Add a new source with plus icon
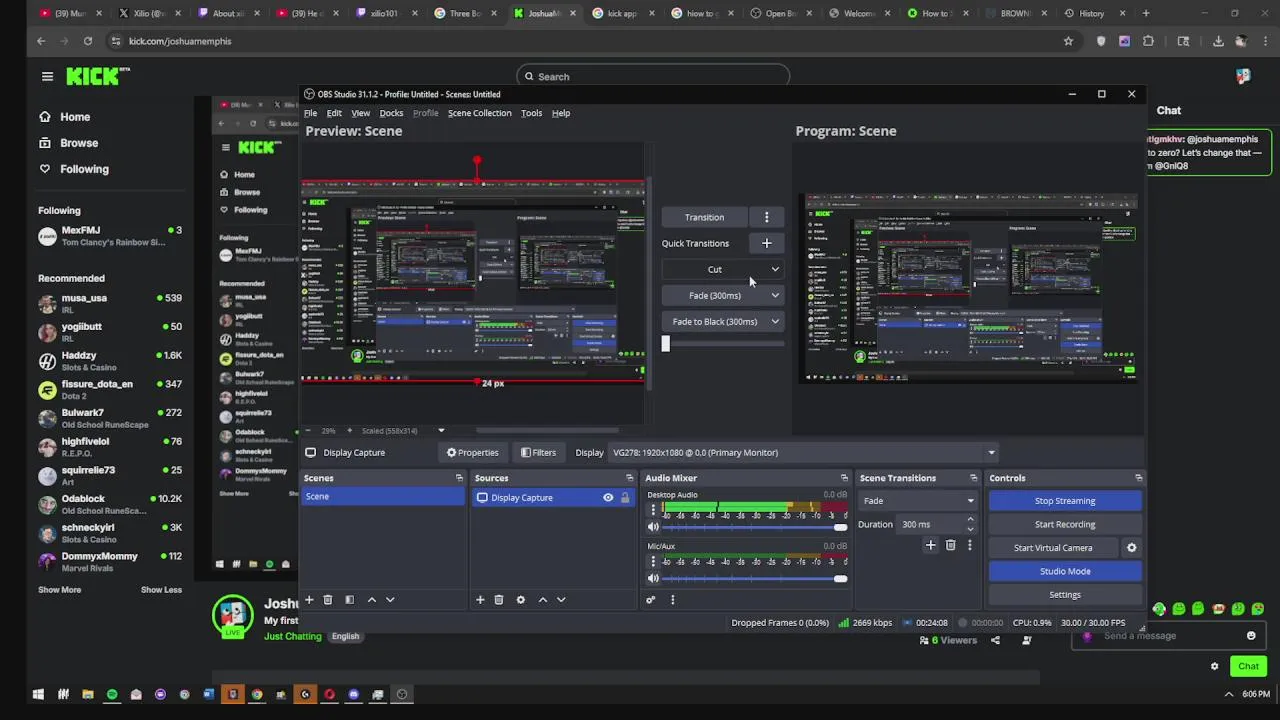This screenshot has width=1280, height=720. coord(480,600)
